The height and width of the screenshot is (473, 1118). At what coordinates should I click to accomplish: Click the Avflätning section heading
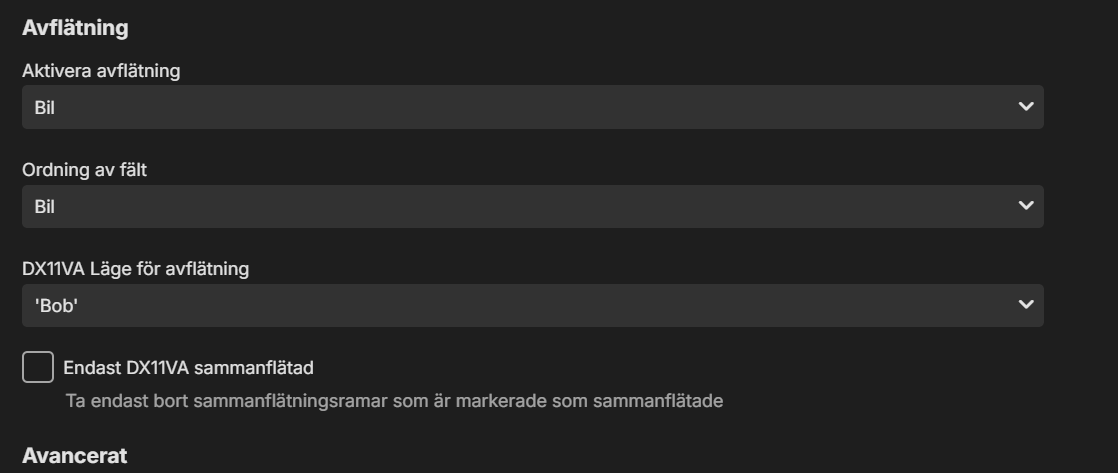(x=75, y=28)
